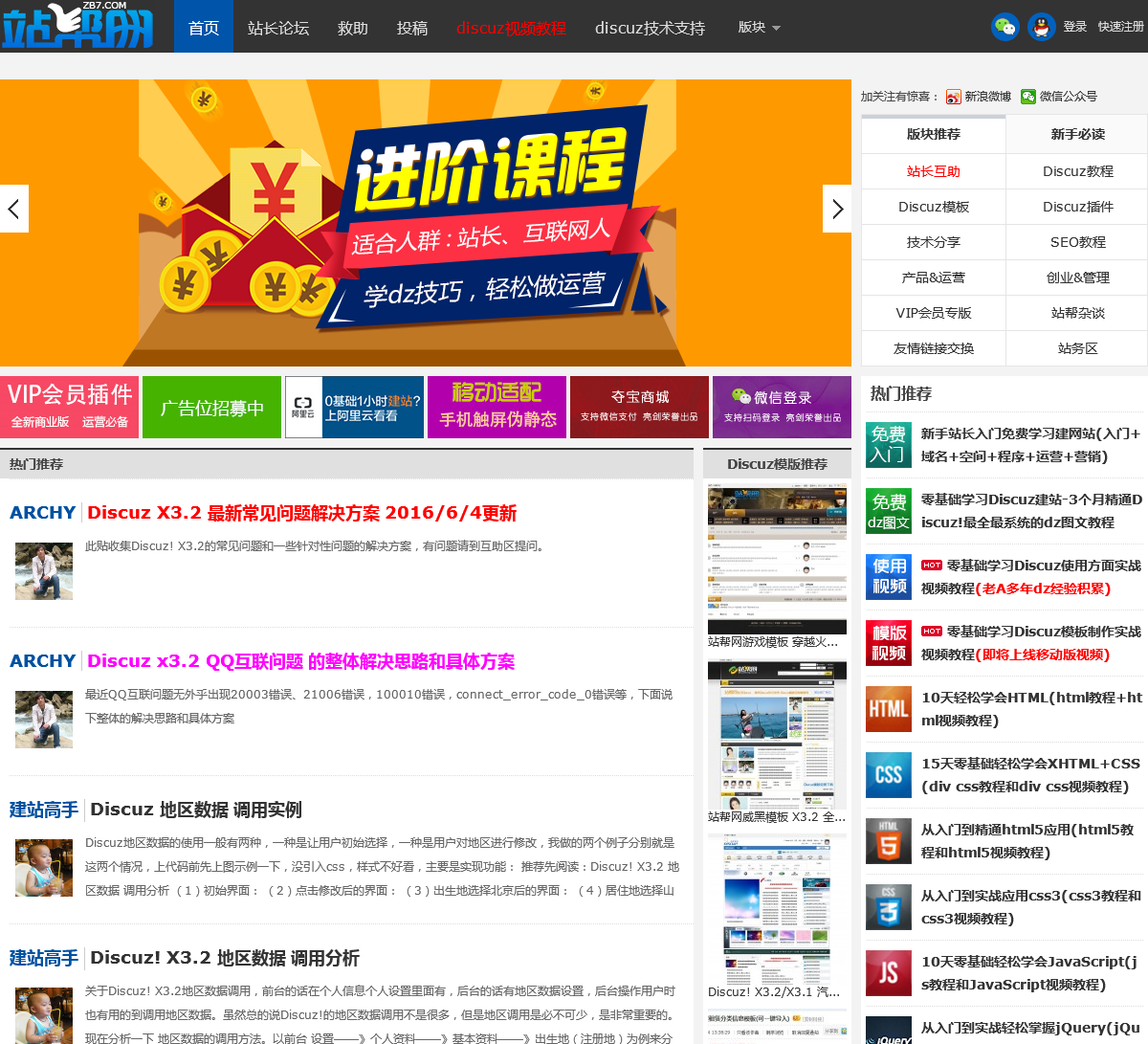
Task: Click the VIP会员插件 ad banner
Action: coord(69,407)
